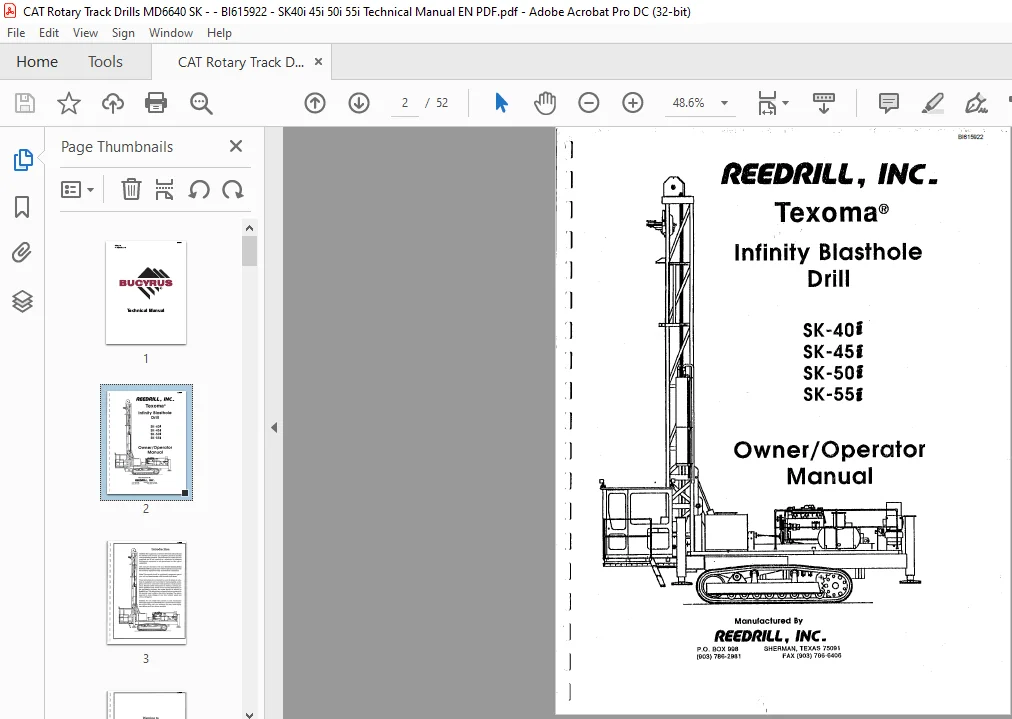Select page 1 Bucyrus thumbnail

146,292
